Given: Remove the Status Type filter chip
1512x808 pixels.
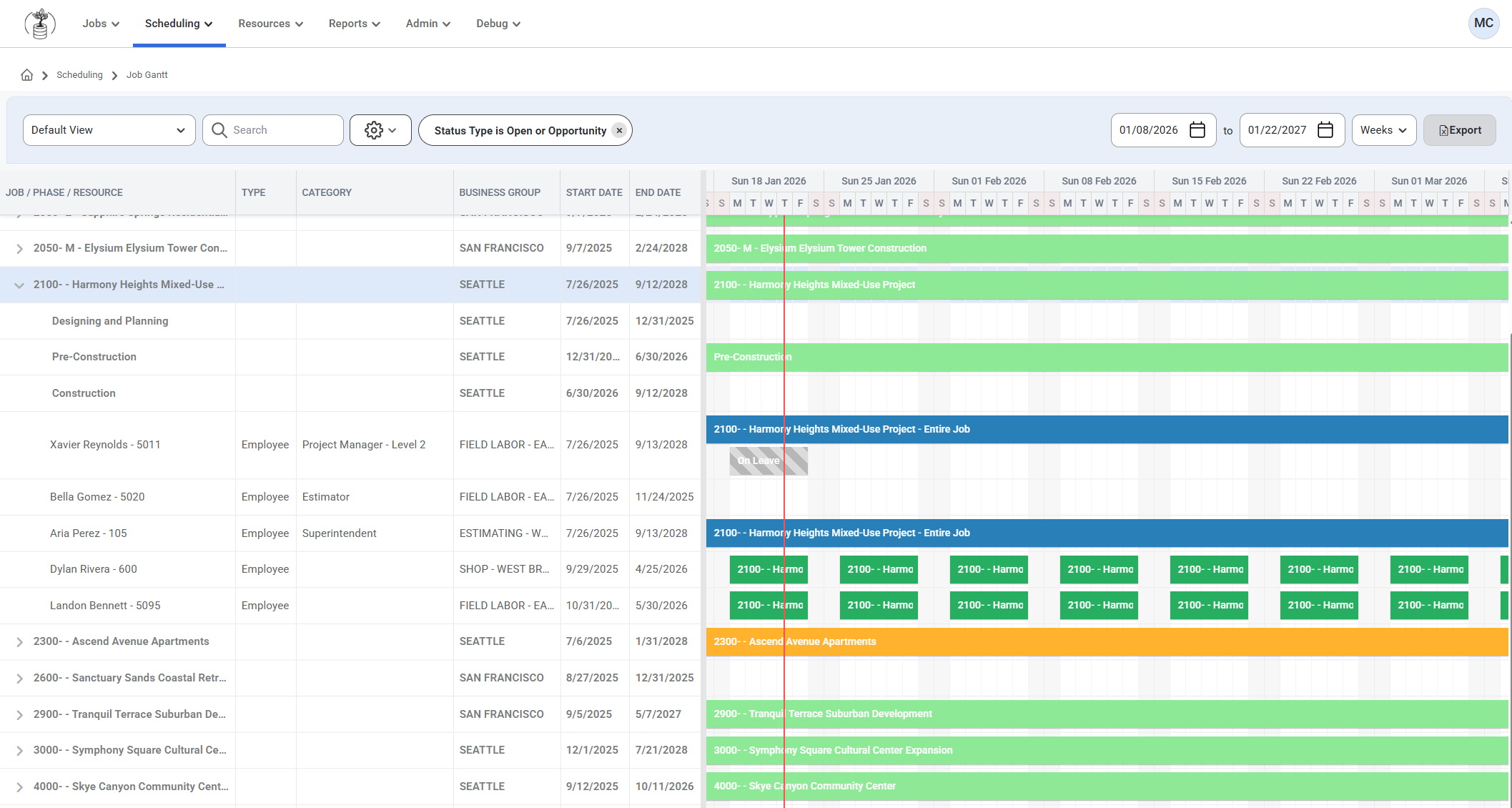Looking at the screenshot, I should click(x=619, y=130).
